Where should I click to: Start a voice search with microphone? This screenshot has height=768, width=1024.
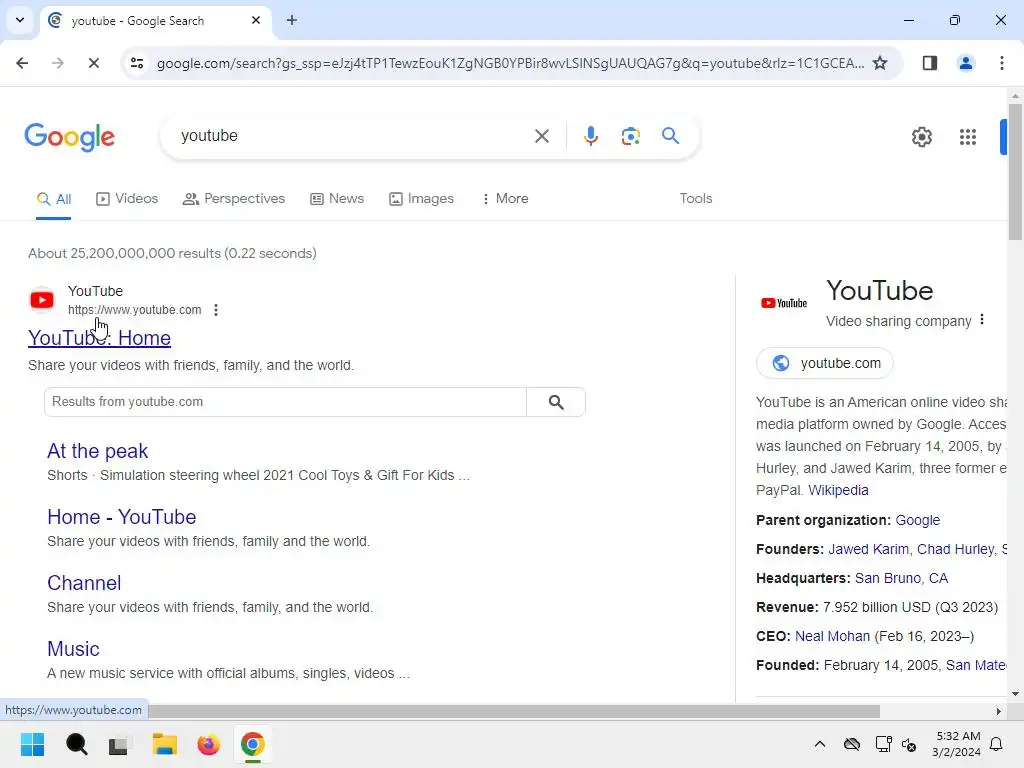click(591, 136)
